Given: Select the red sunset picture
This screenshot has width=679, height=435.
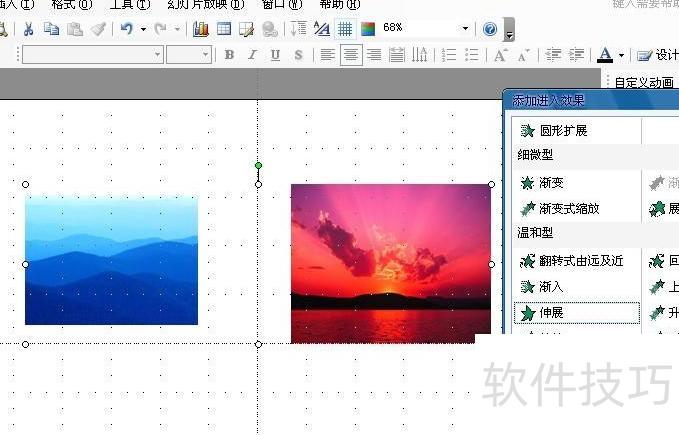Looking at the screenshot, I should (390, 263).
